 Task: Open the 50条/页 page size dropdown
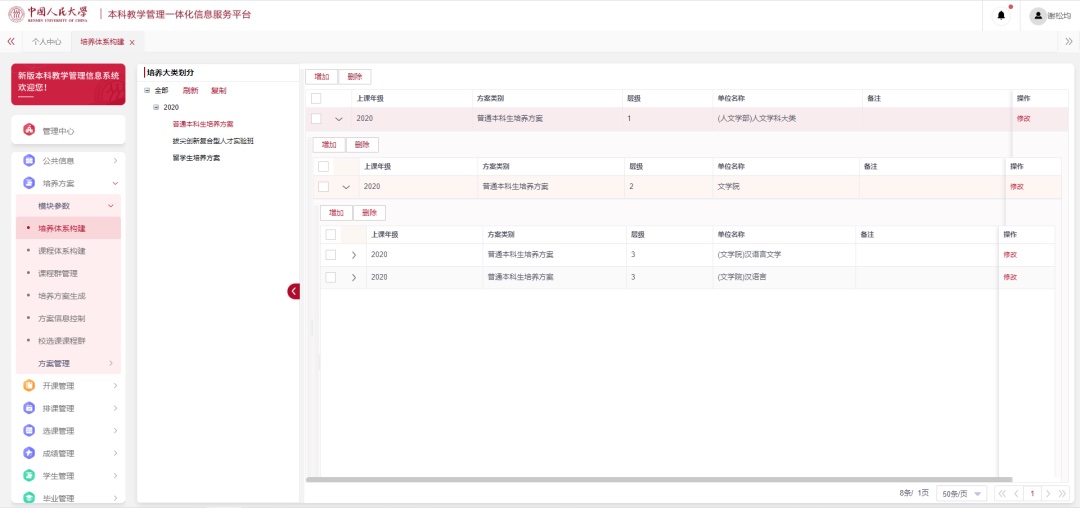tap(963, 493)
